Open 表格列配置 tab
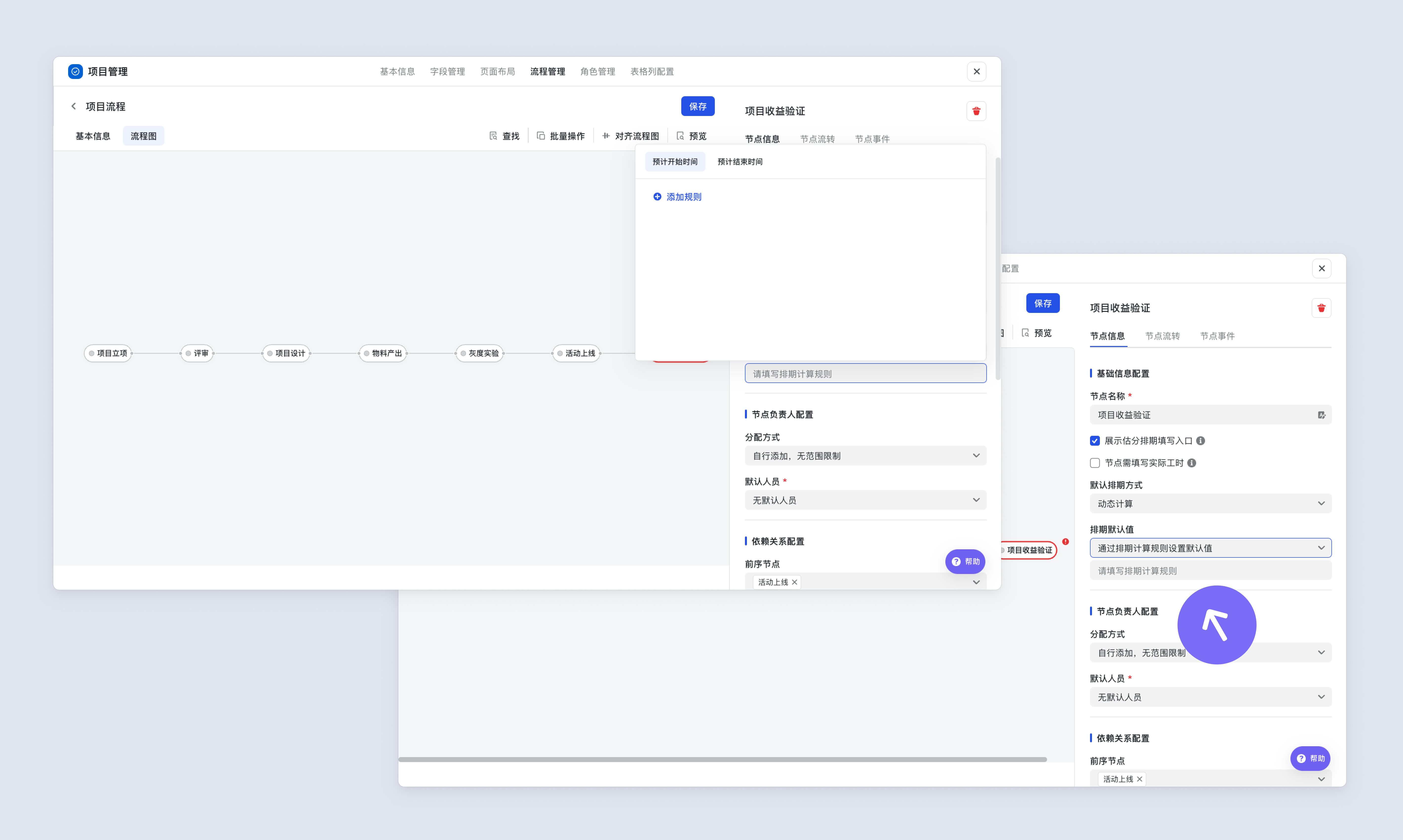Image resolution: width=1403 pixels, height=840 pixels. point(652,71)
